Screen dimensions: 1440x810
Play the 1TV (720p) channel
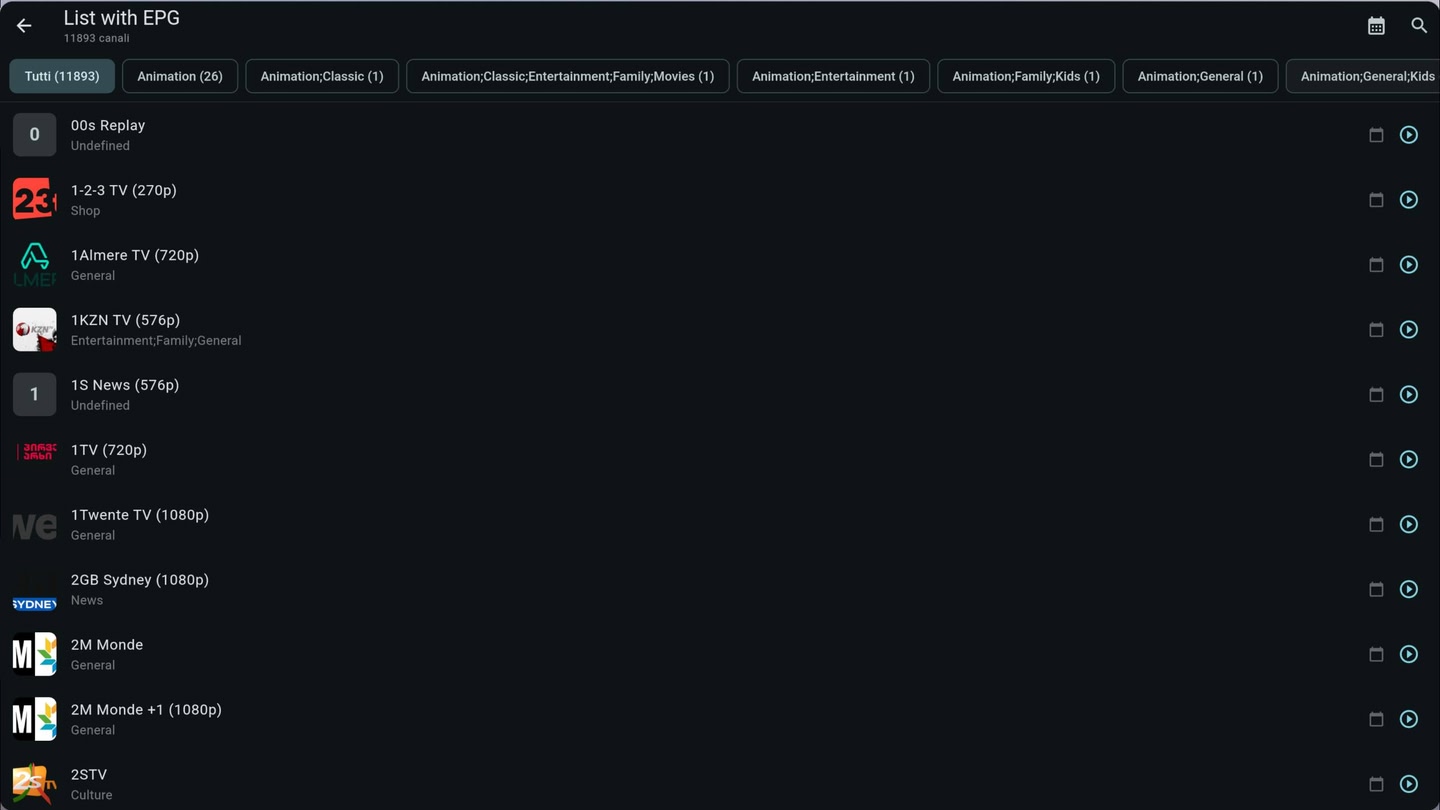pos(1409,460)
